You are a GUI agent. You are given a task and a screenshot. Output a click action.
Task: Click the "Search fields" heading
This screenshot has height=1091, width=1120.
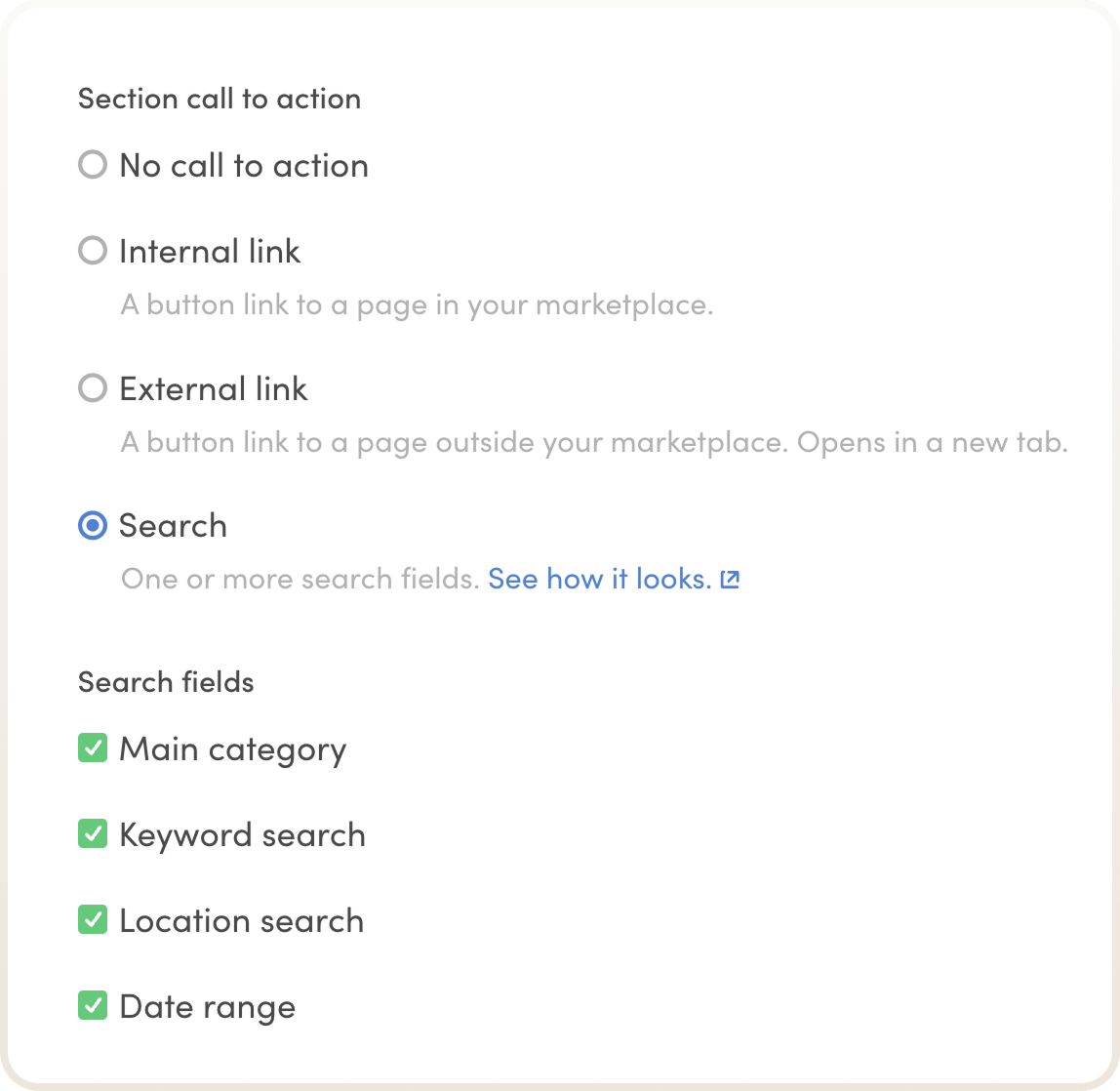click(x=166, y=682)
